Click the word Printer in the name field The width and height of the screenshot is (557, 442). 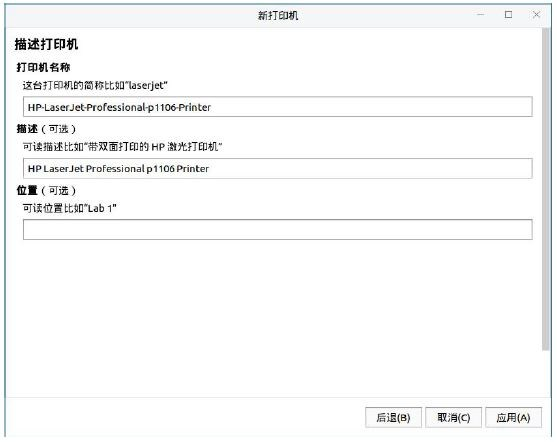pyautogui.click(x=194, y=107)
